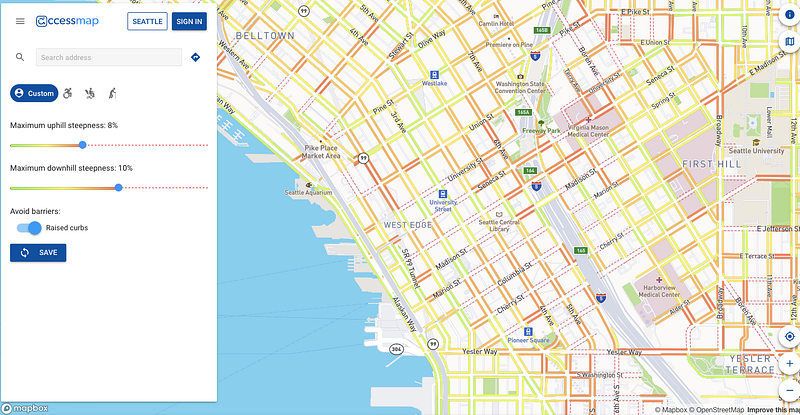Open the map legend icon
This screenshot has width=800, height=415.
click(x=789, y=42)
